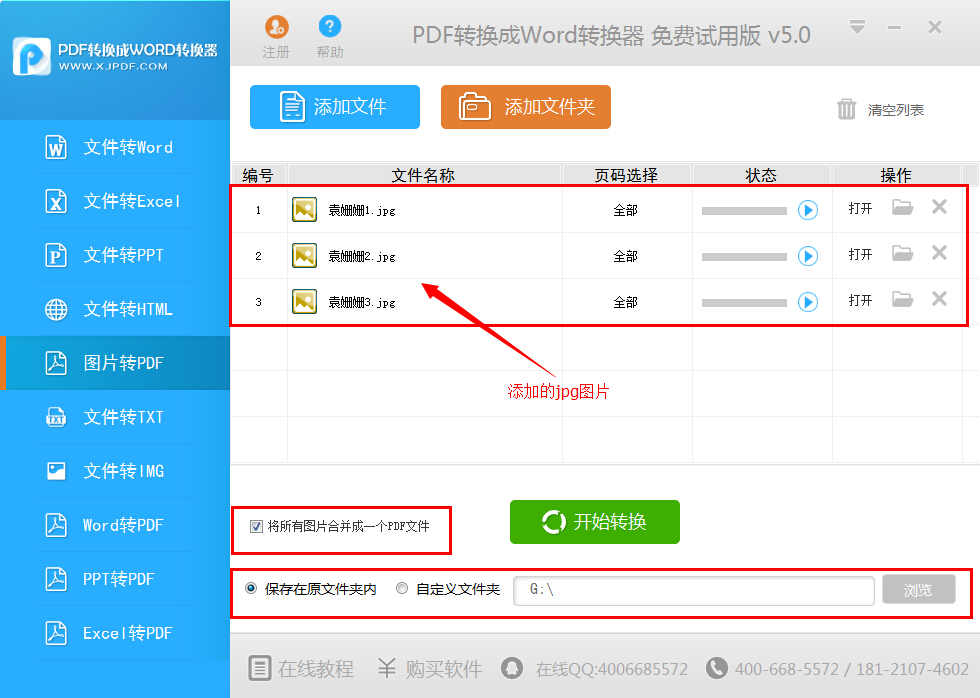This screenshot has width=980, height=698.
Task: Click progress bar of 袁姗姗2.jpg
Action: pos(744,257)
